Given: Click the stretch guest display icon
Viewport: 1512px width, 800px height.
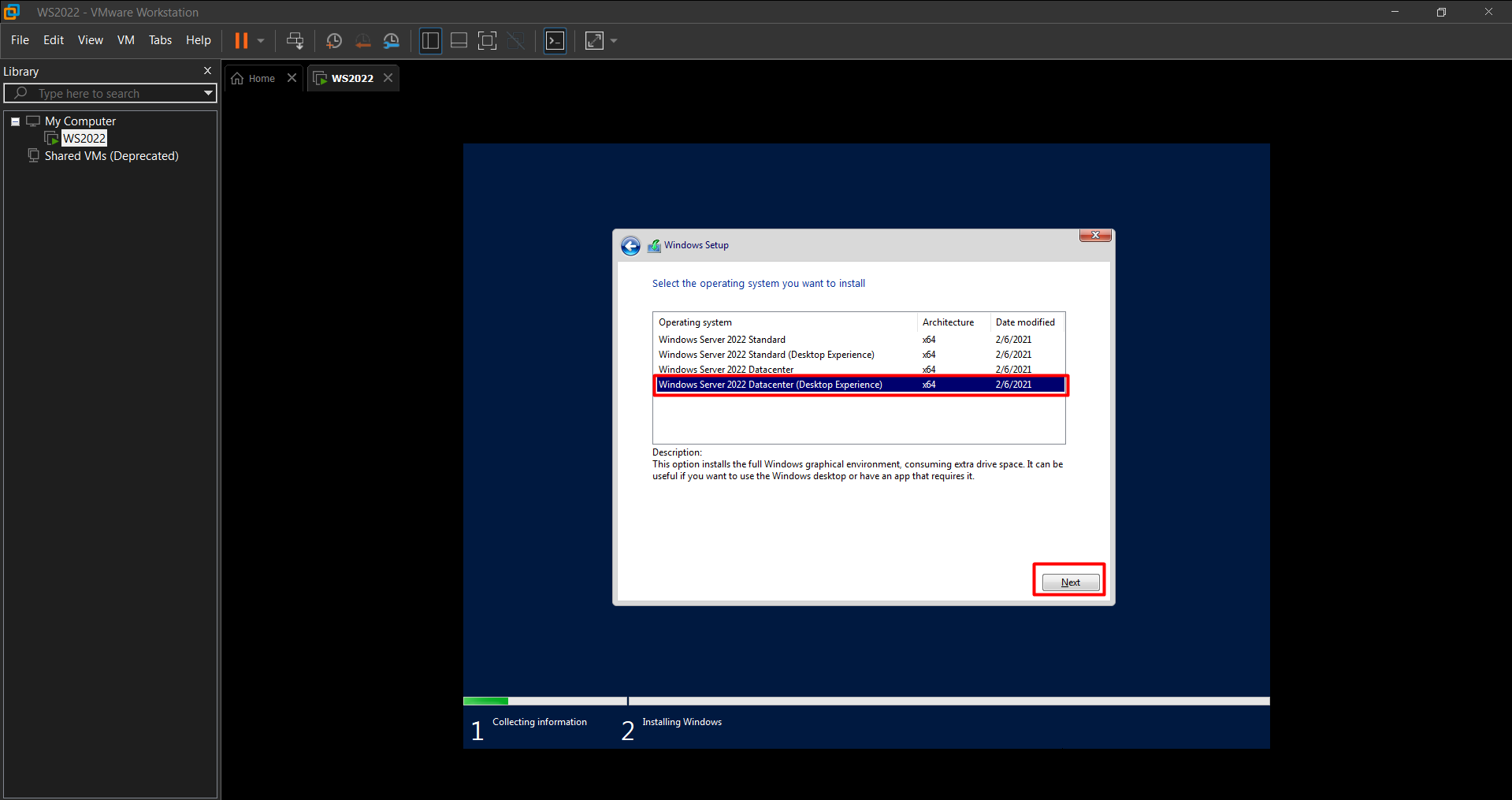Looking at the screenshot, I should pos(594,40).
